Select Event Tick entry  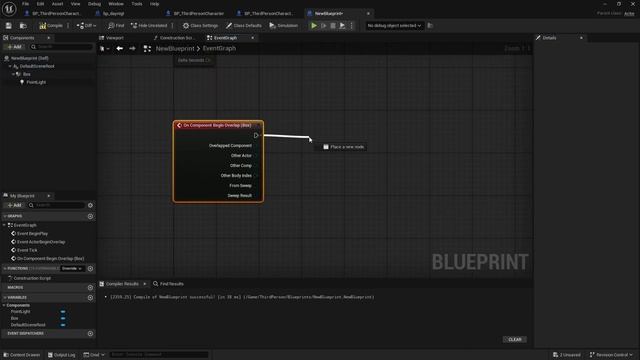click(27, 250)
